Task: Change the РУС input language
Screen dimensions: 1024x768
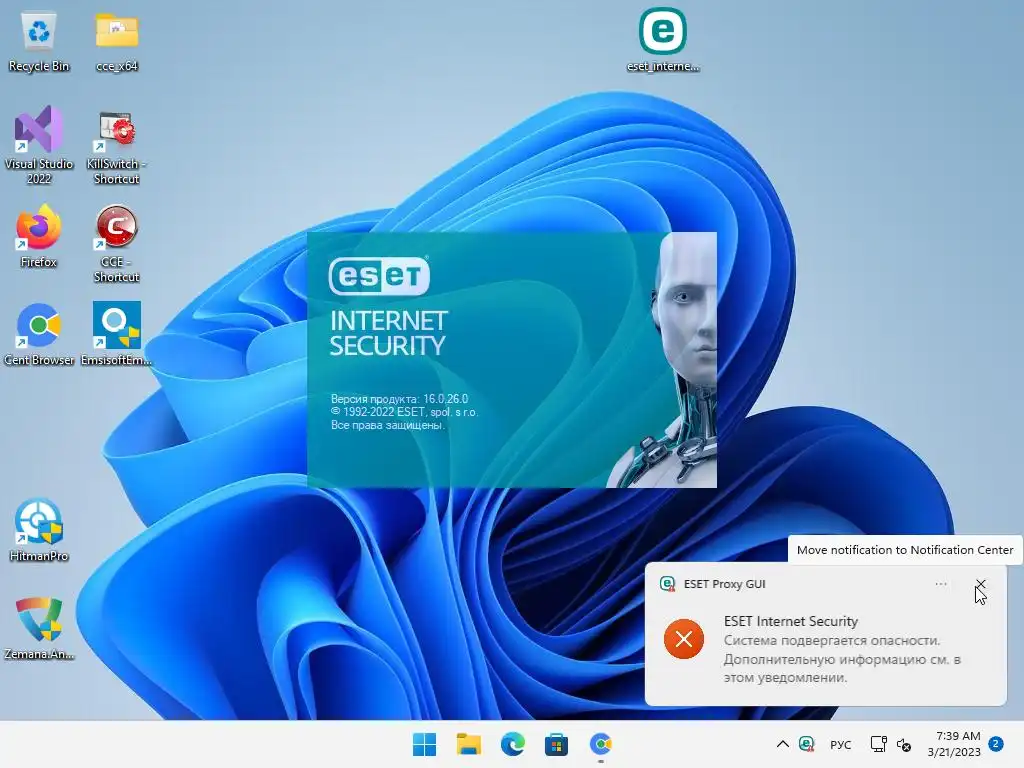Action: pos(840,744)
